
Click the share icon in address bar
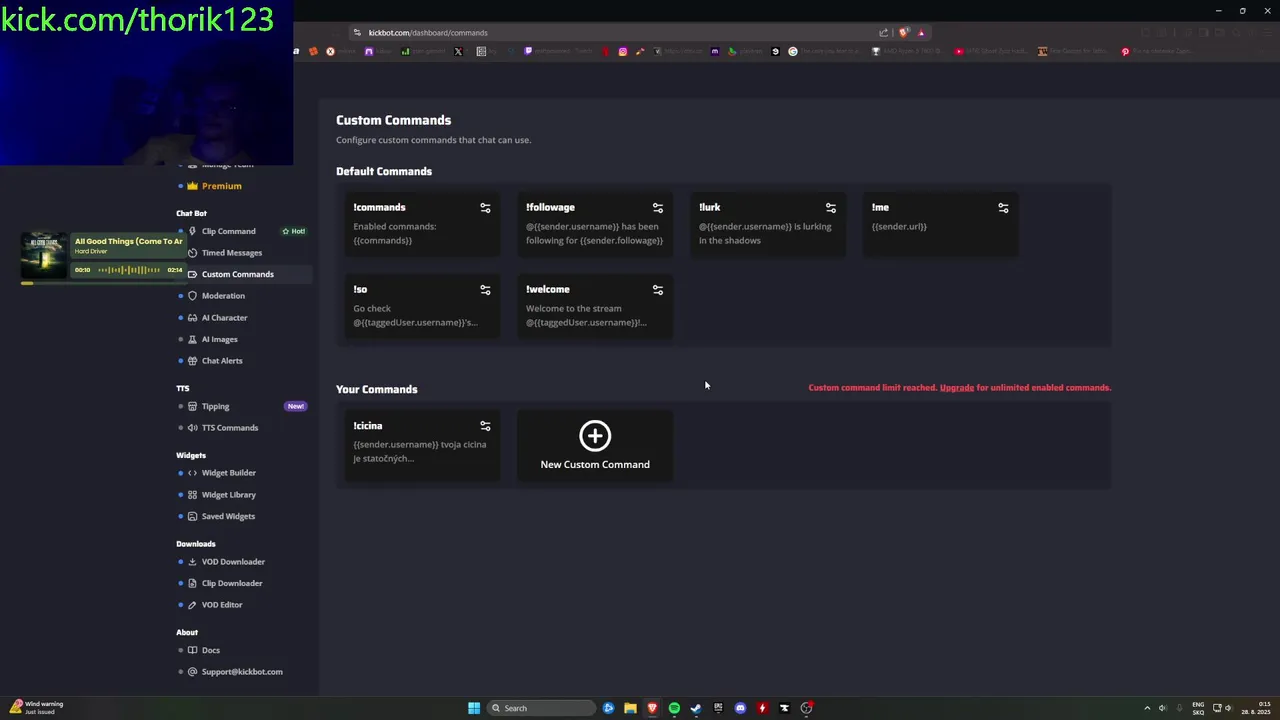click(x=883, y=33)
